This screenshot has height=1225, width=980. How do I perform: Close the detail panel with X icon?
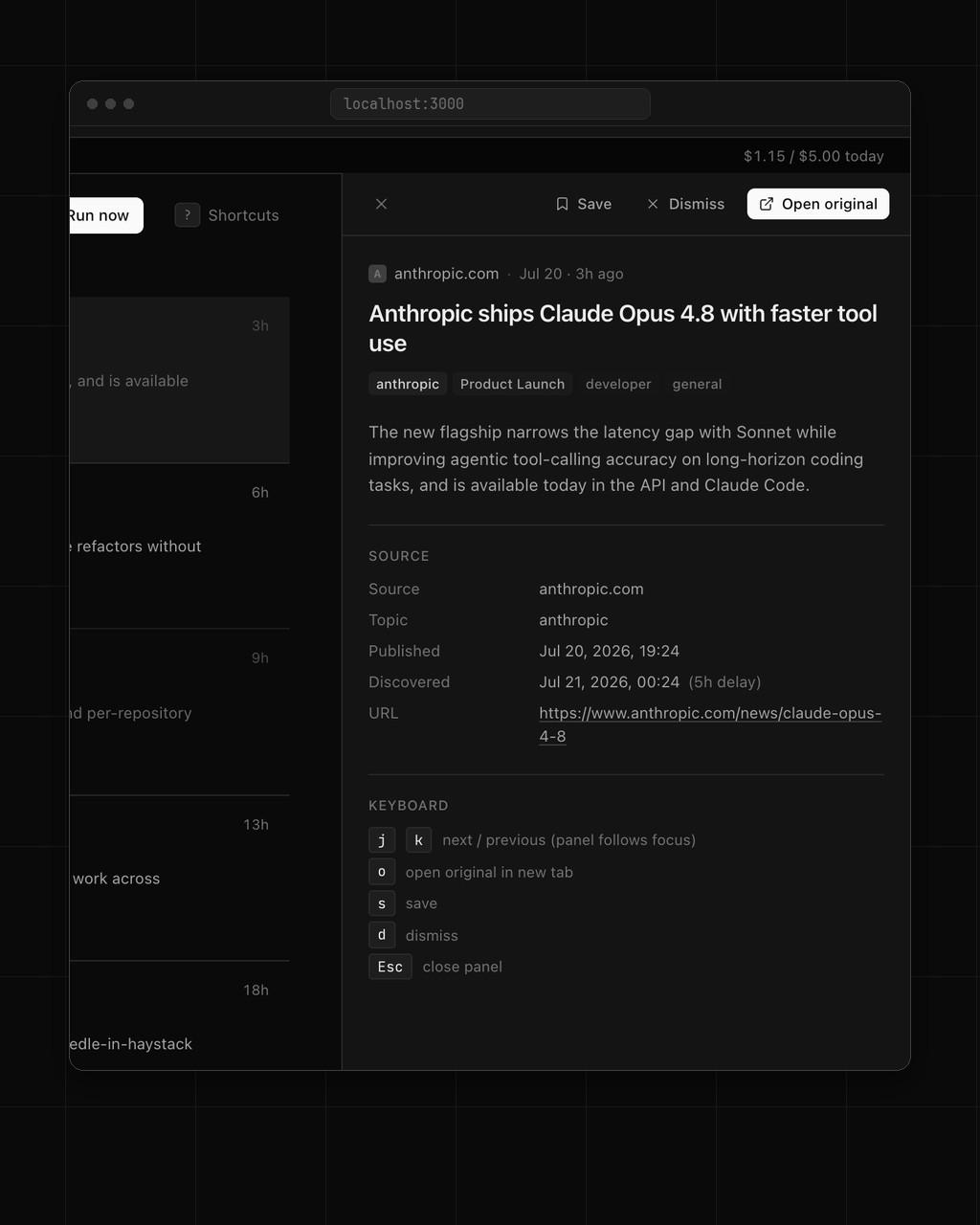(381, 204)
